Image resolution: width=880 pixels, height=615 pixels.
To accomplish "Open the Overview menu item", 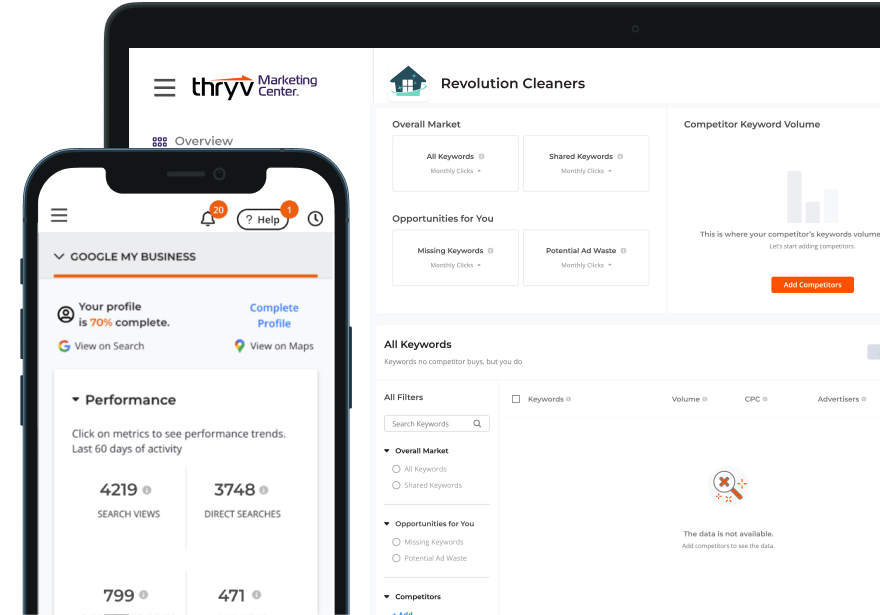I will pyautogui.click(x=193, y=141).
